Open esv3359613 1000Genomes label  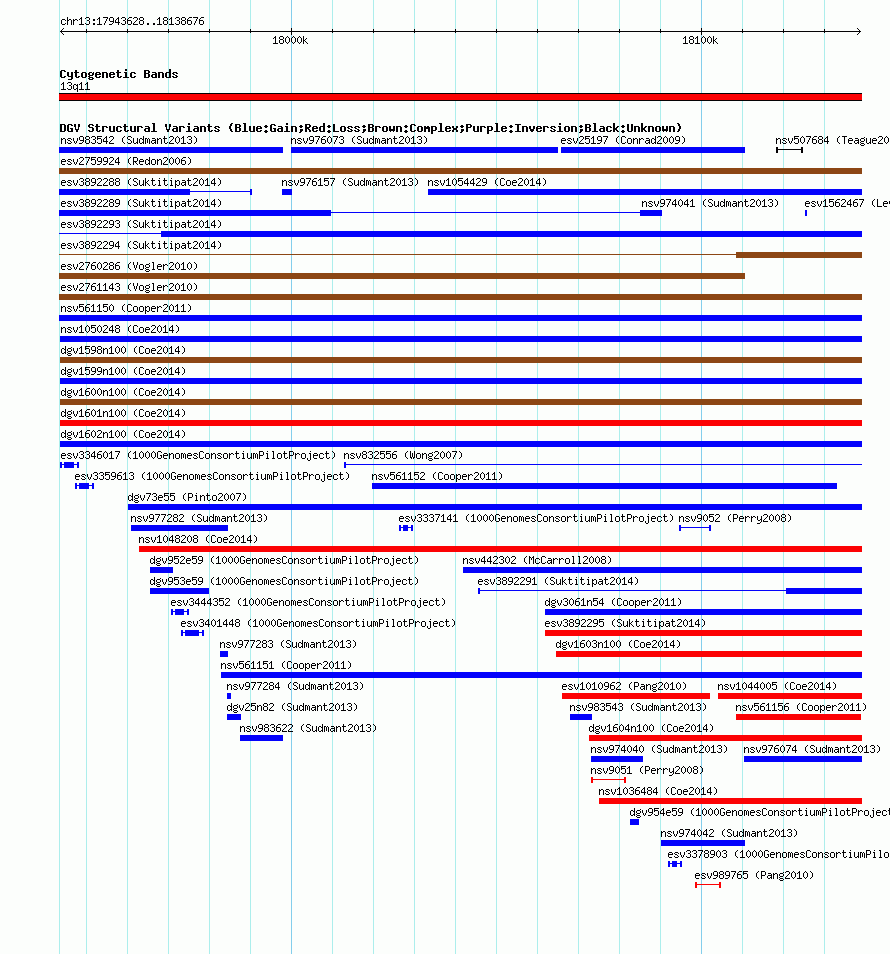212,476
